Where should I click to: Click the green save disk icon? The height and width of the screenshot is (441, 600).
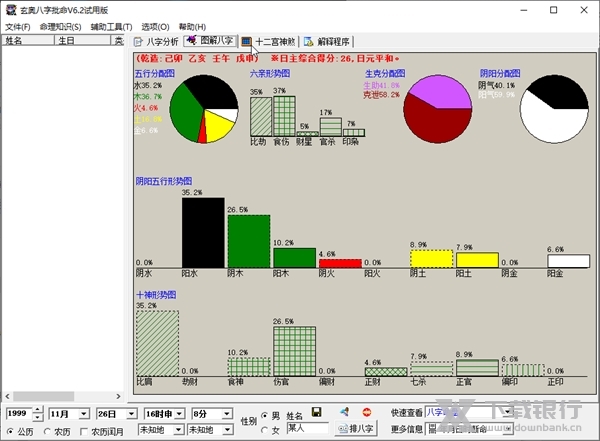tap(317, 412)
